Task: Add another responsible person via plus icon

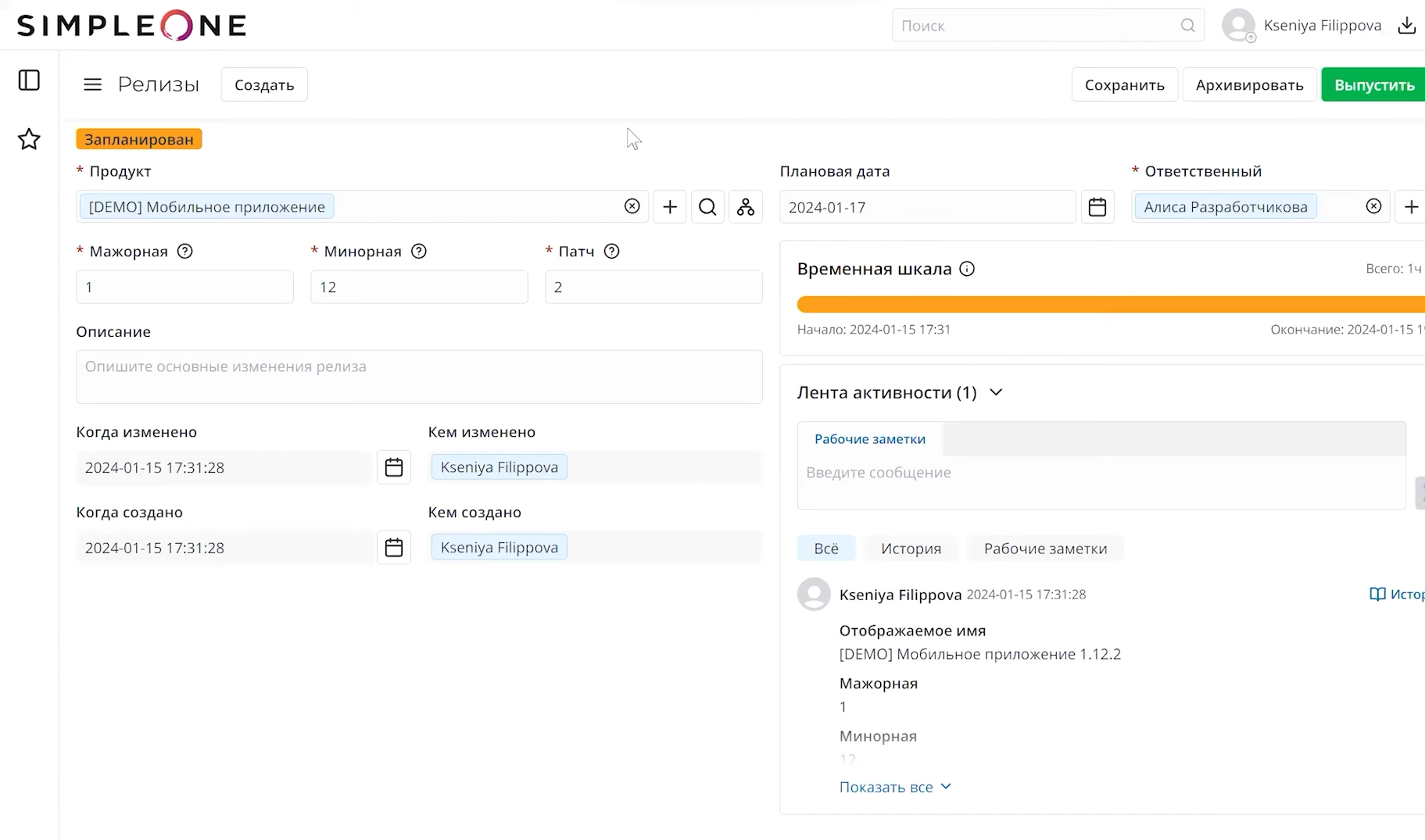Action: click(1412, 206)
